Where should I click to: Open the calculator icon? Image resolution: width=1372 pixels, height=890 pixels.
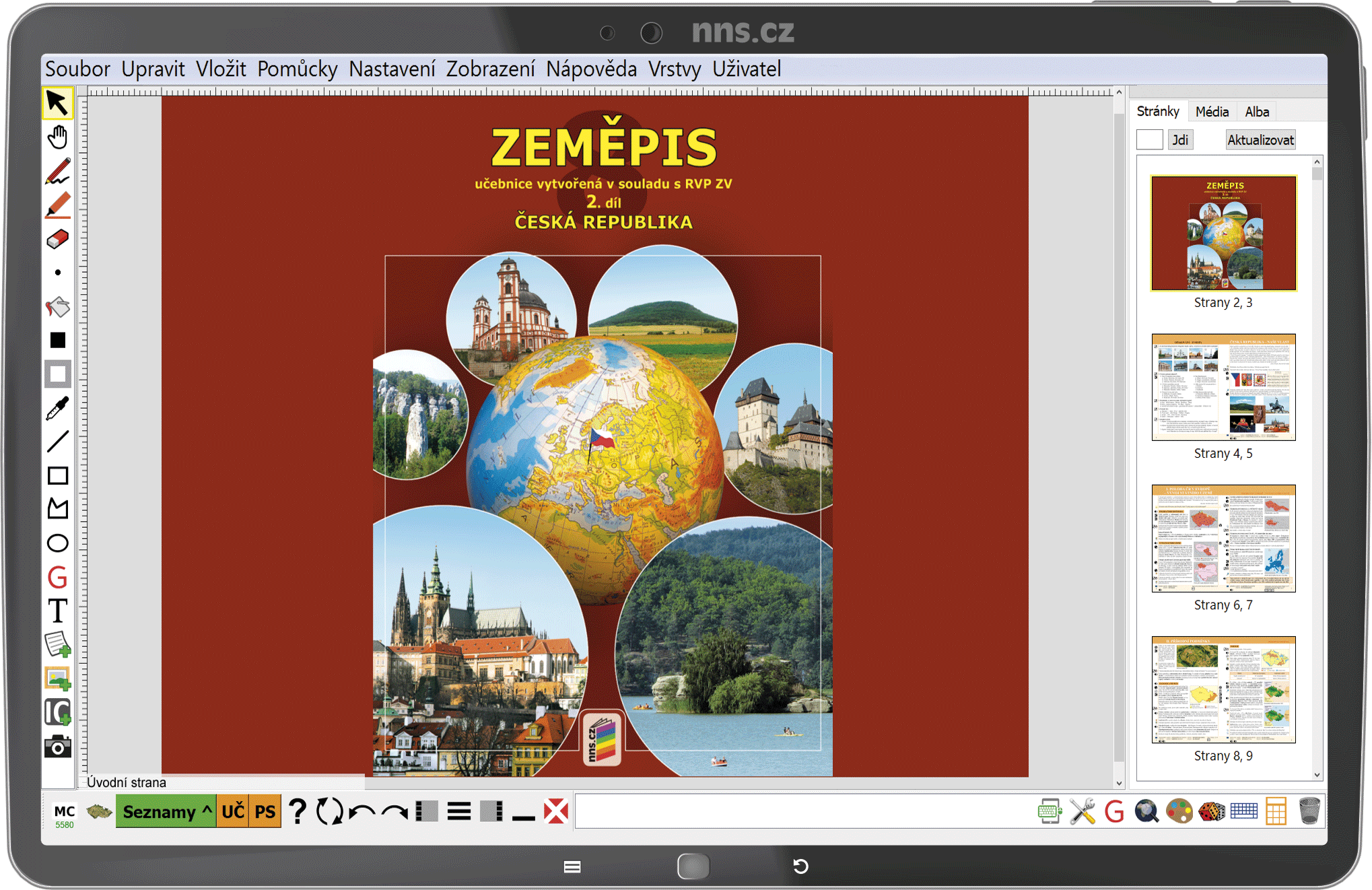pos(1276,811)
